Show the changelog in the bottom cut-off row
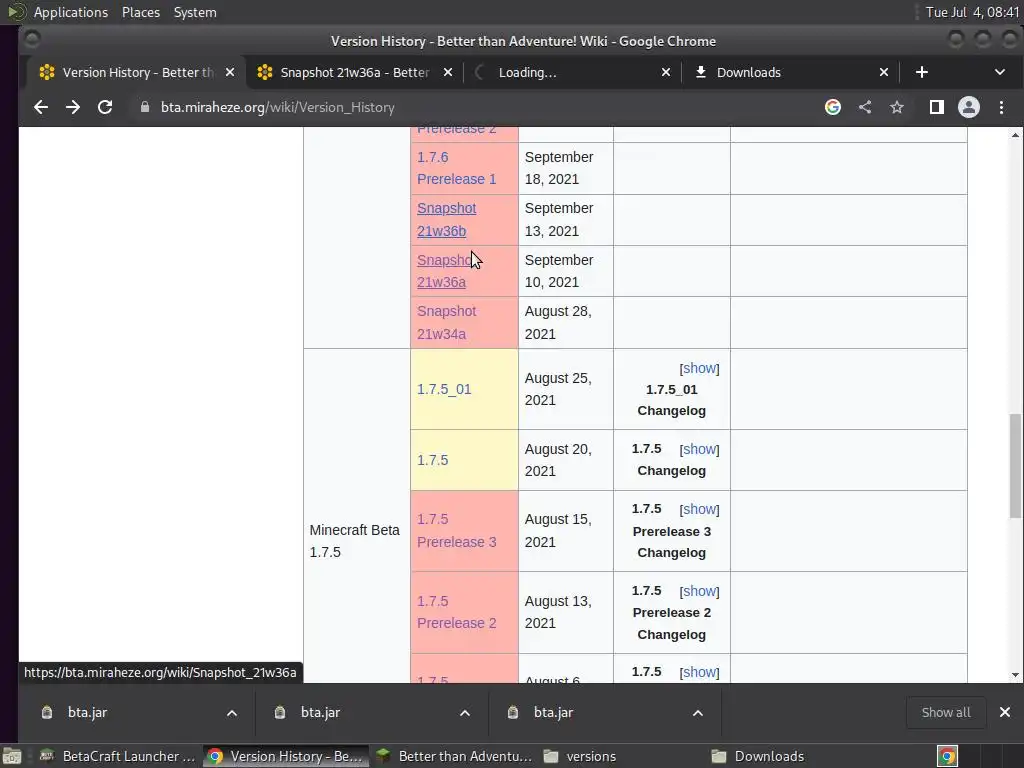1024x768 pixels. (699, 672)
